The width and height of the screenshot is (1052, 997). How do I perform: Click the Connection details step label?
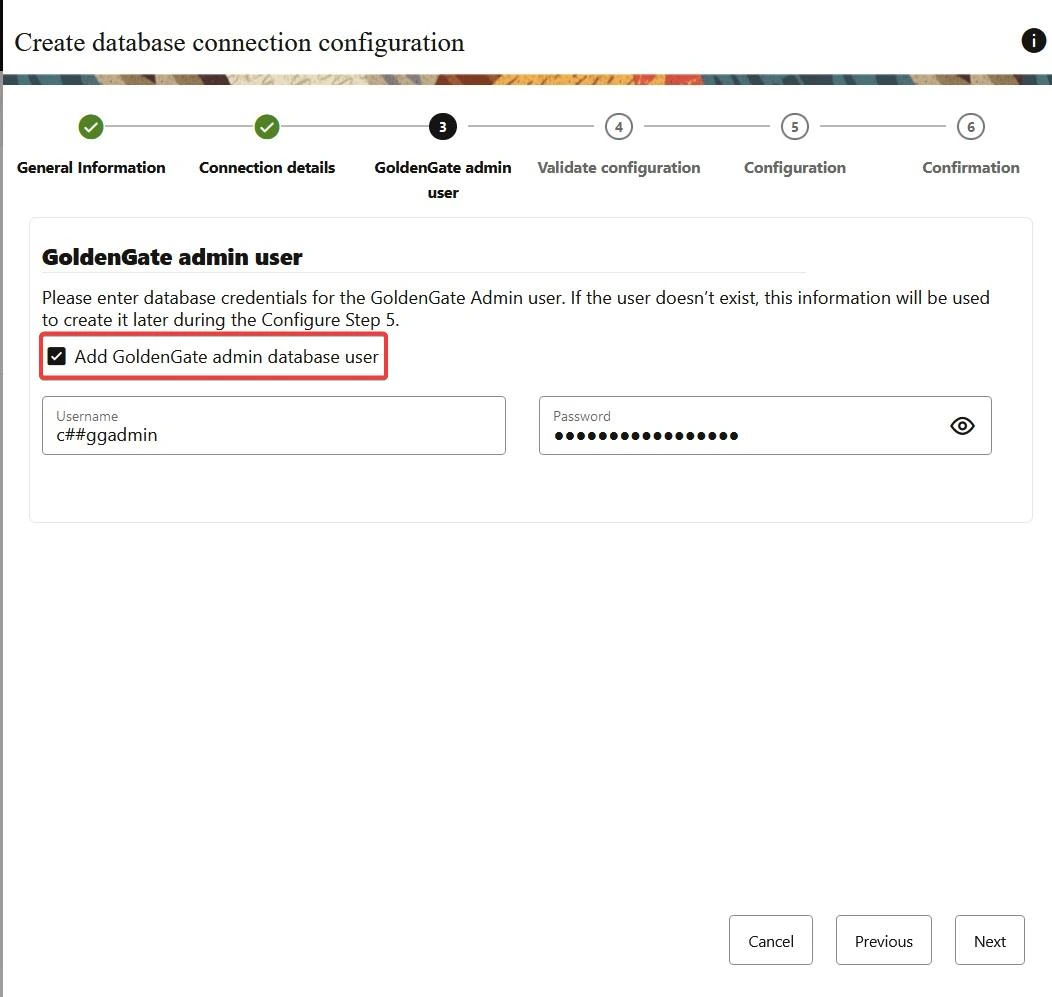pyautogui.click(x=266, y=168)
